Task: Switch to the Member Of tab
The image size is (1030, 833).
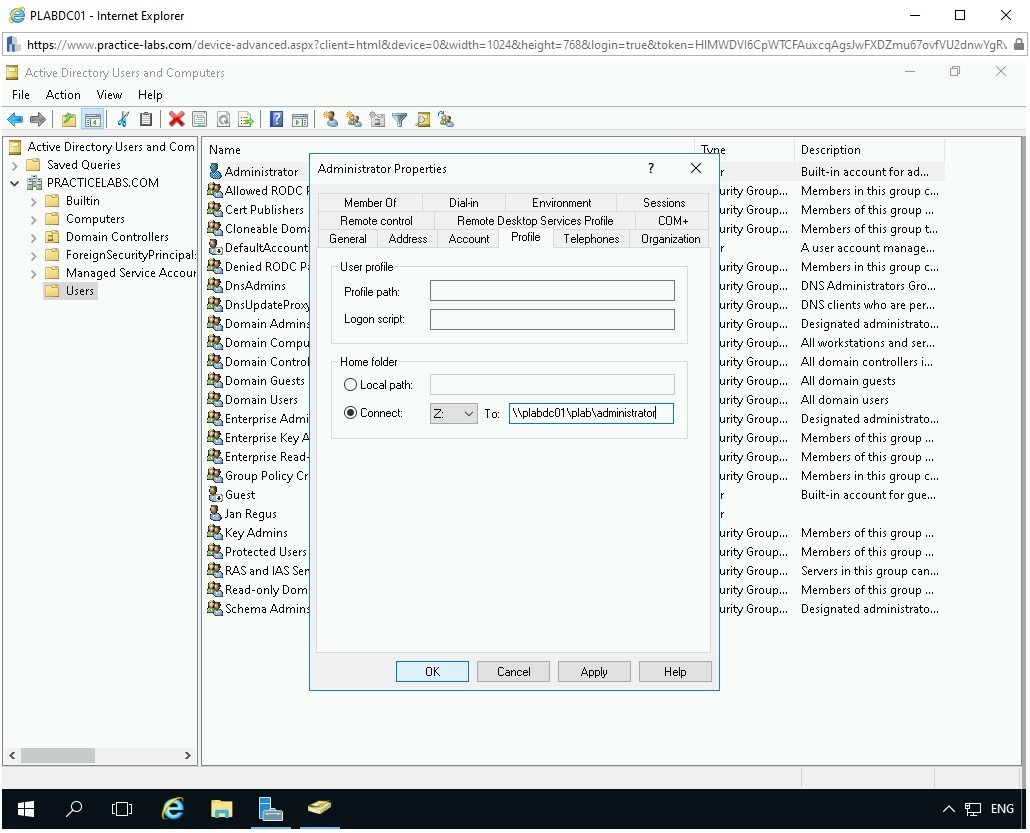Action: click(370, 202)
